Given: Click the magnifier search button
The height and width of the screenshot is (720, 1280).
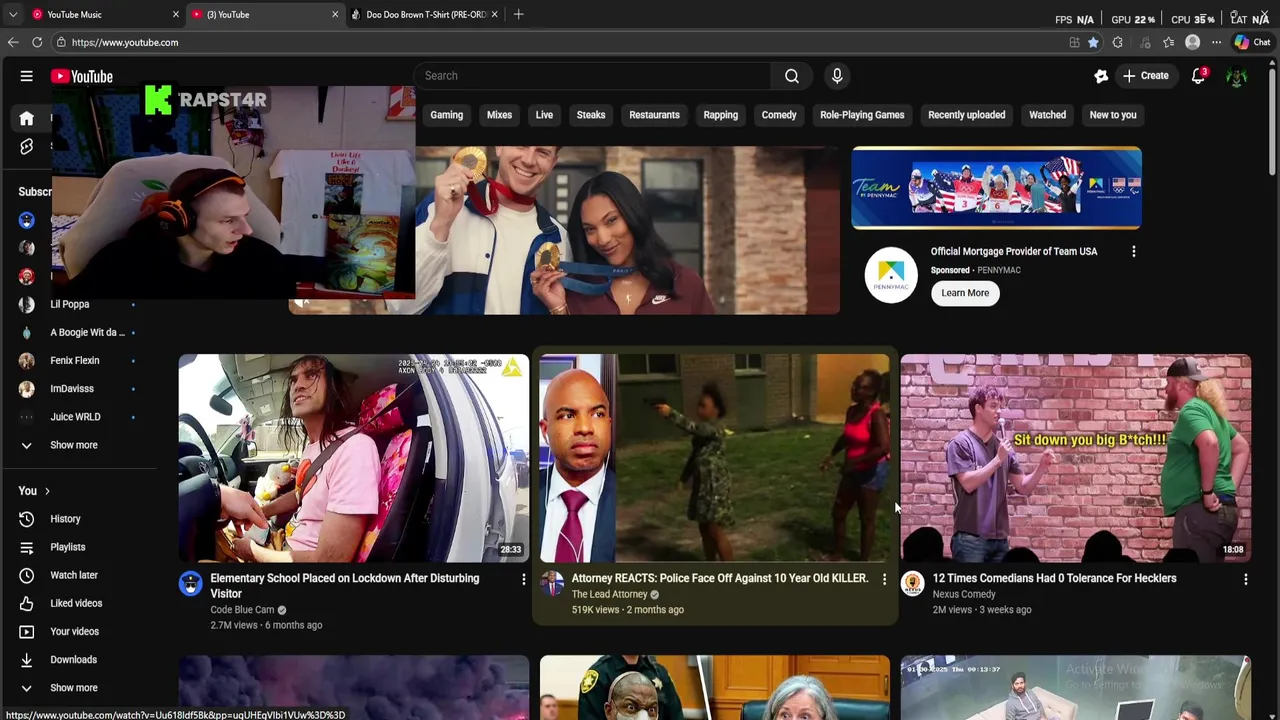Looking at the screenshot, I should [792, 76].
